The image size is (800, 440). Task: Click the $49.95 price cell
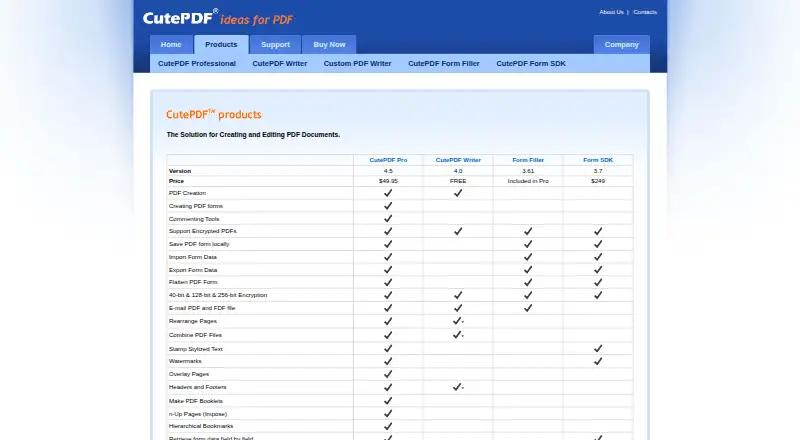point(388,181)
